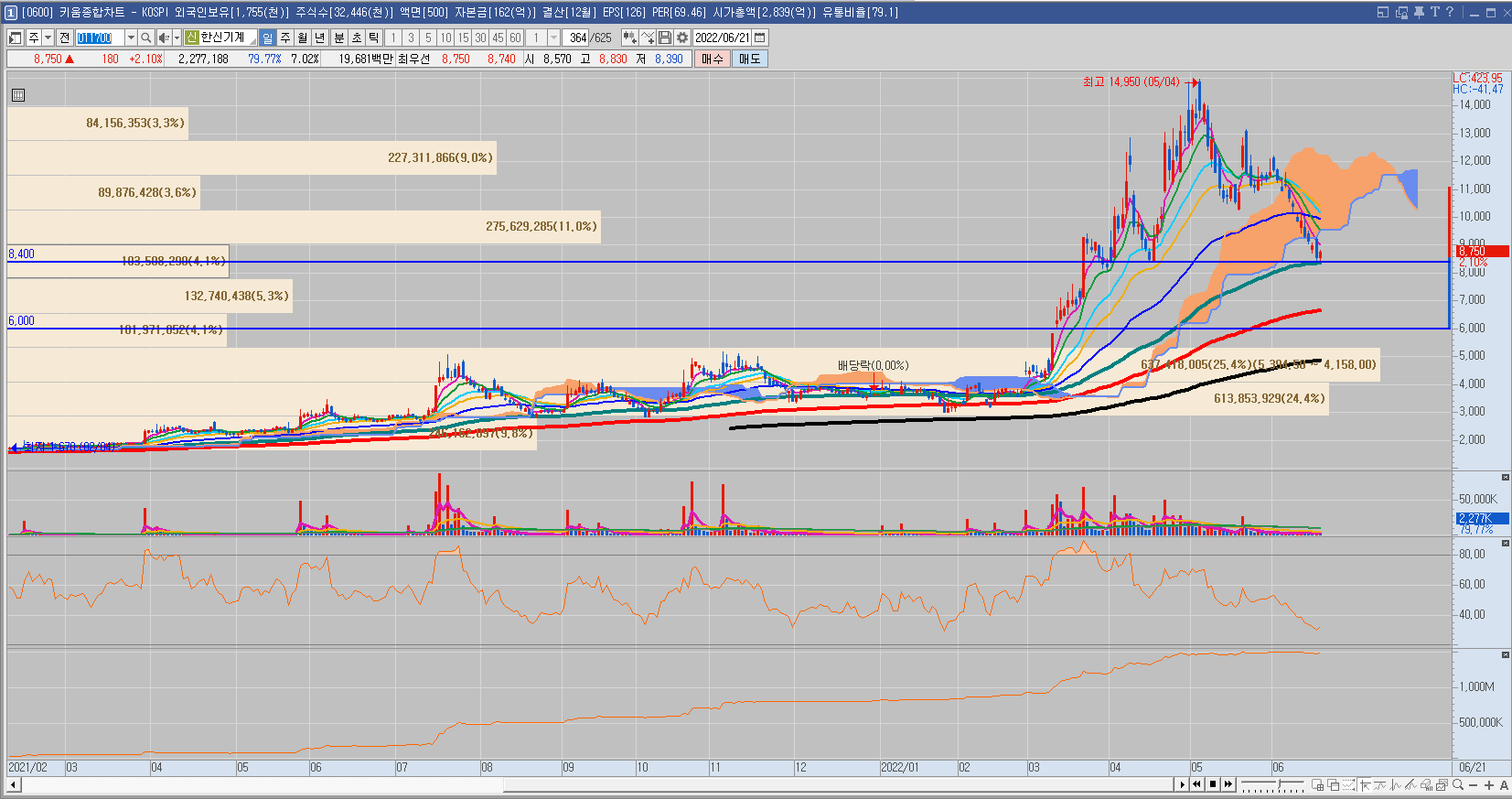This screenshot has height=799, width=1512.
Task: Click the add line chart icon
Action: (x=648, y=38)
